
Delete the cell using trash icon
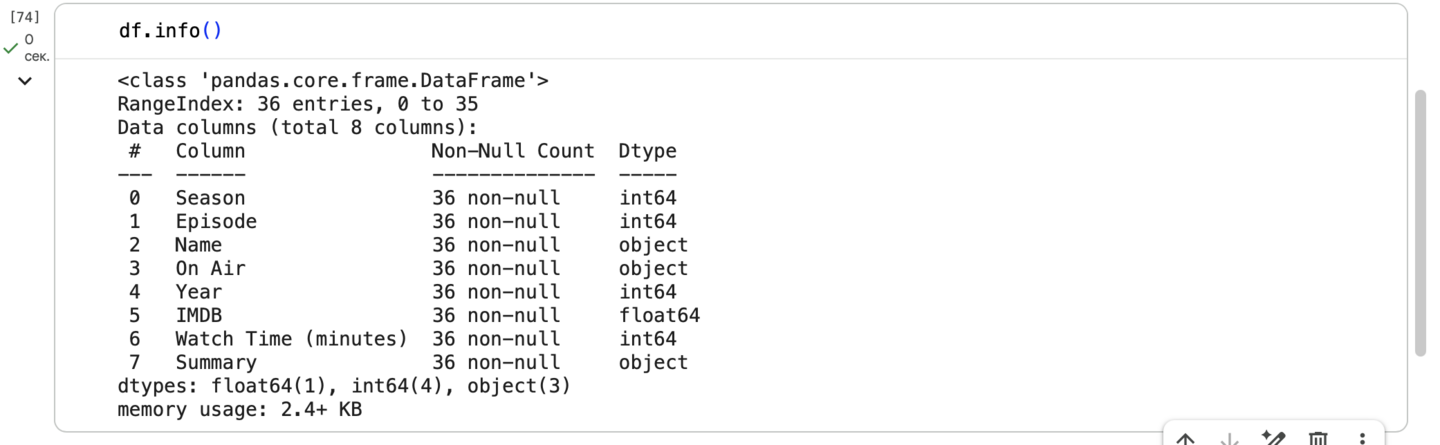1318,438
